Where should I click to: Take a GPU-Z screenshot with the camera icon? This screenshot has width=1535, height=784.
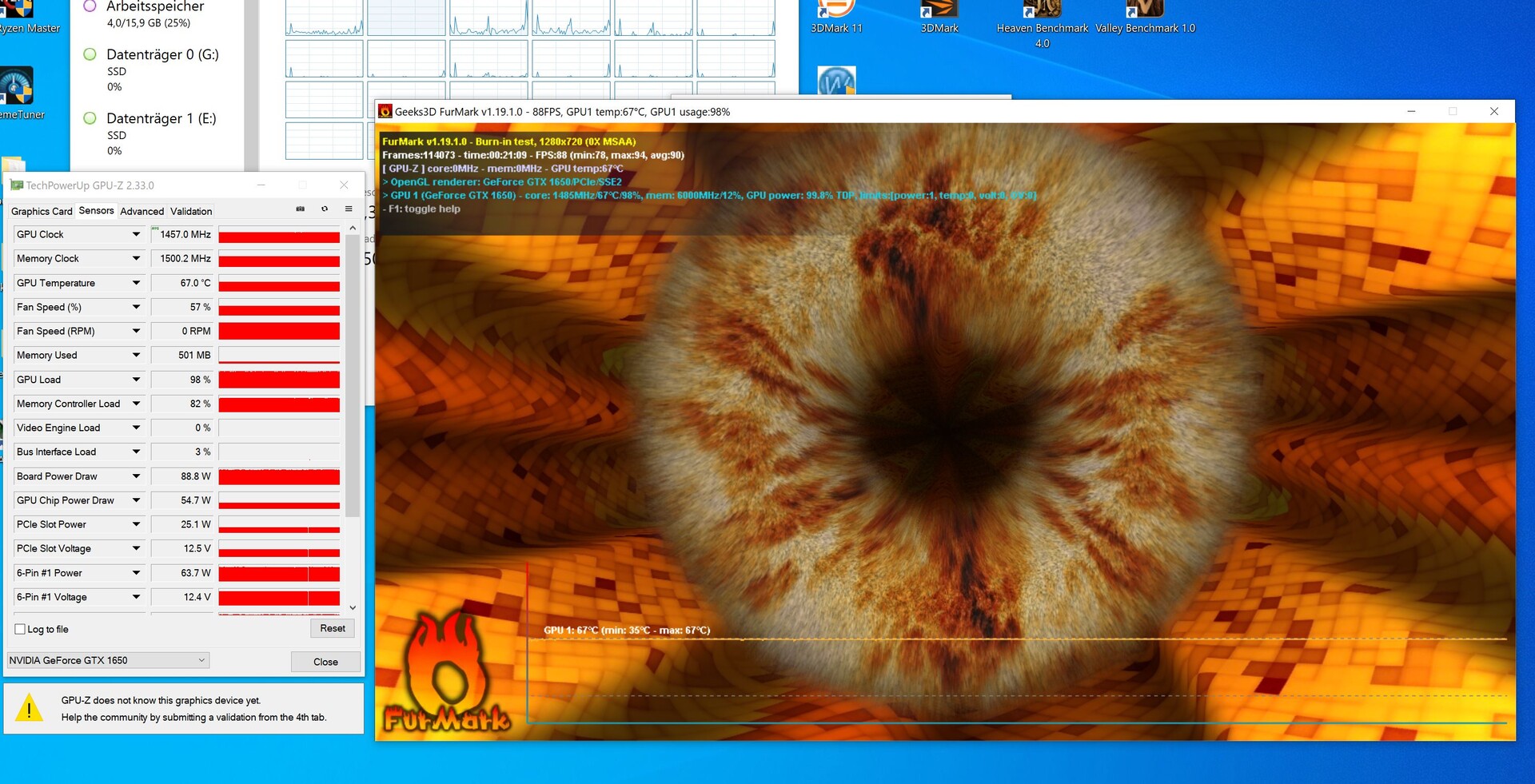[x=301, y=209]
